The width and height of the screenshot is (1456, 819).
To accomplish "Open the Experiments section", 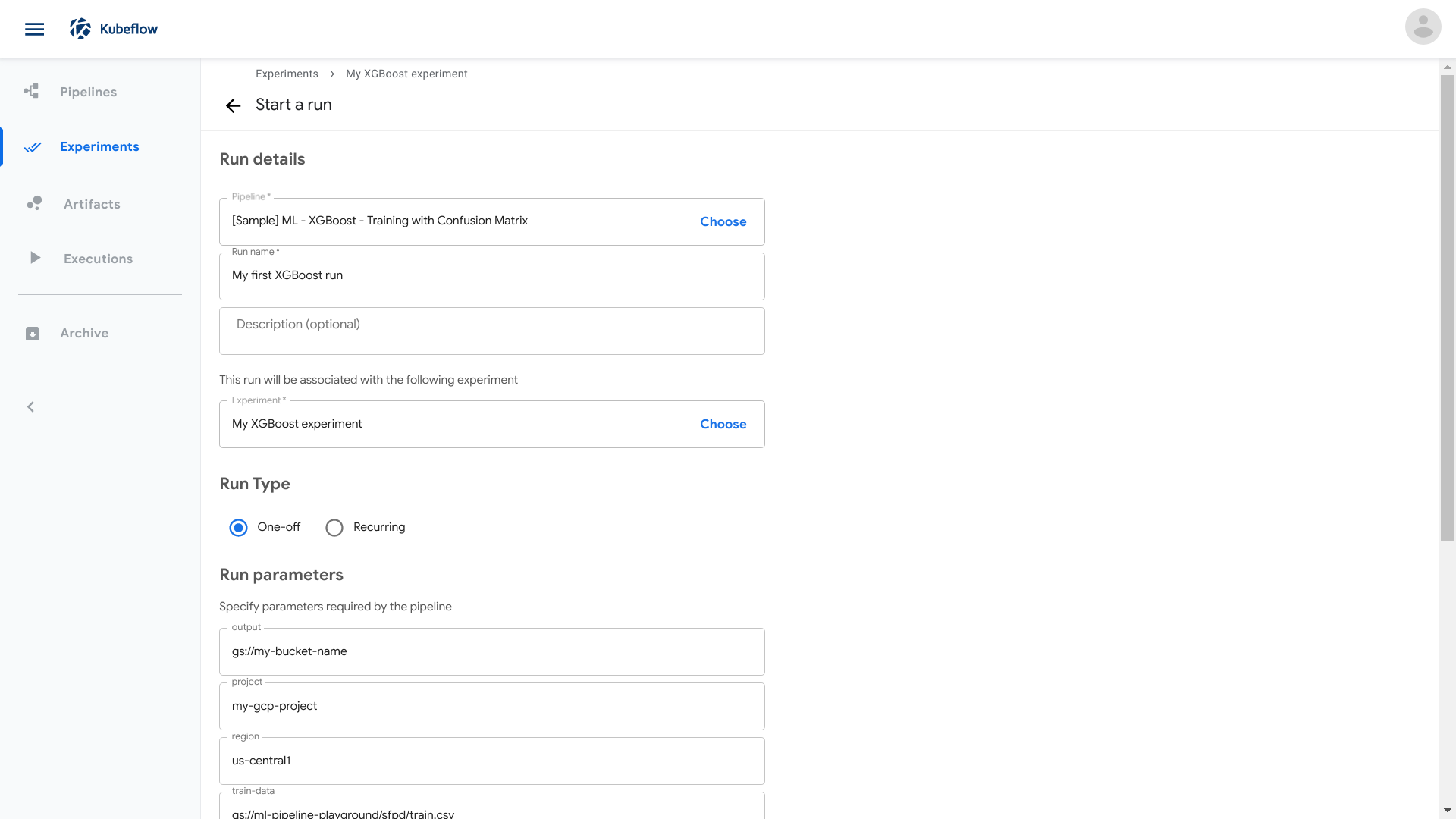I will click(99, 146).
